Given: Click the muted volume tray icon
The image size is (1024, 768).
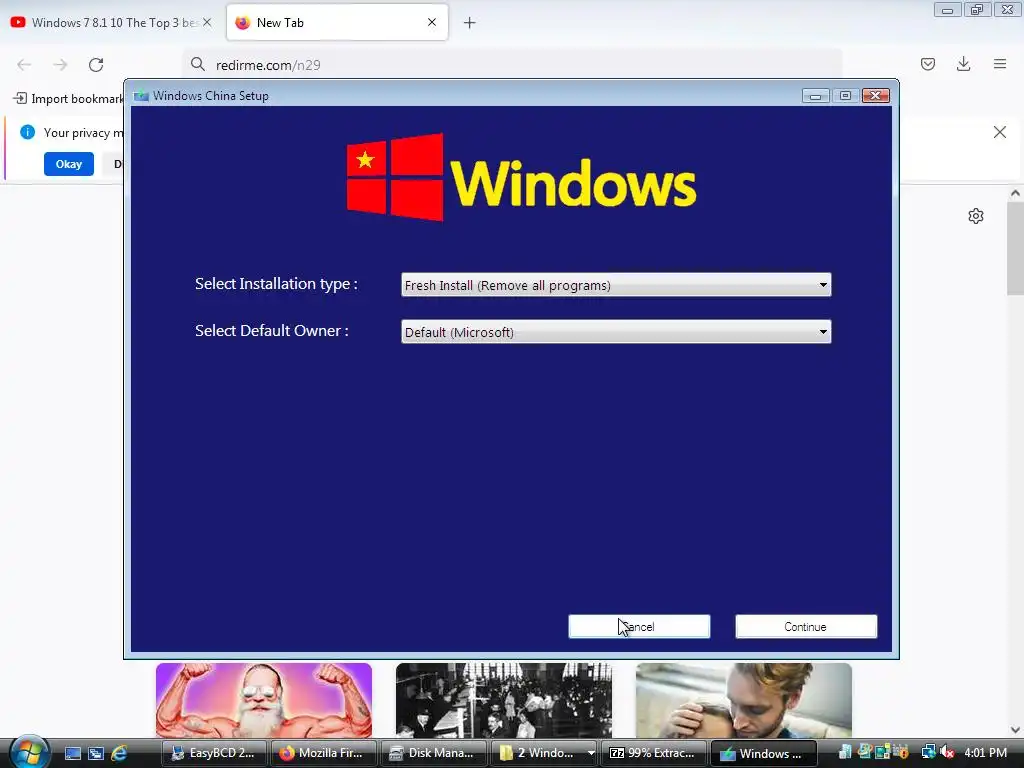Looking at the screenshot, I should coord(947,752).
